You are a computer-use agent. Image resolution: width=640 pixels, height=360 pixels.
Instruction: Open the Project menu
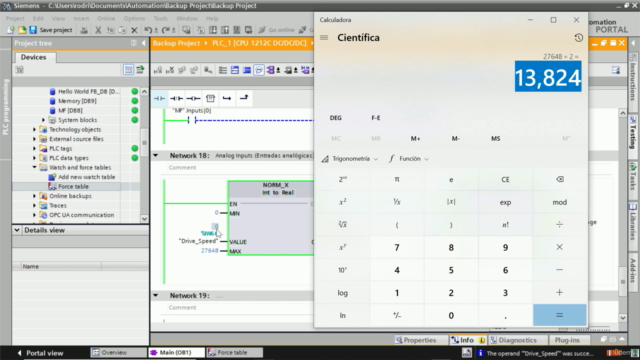(x=15, y=18)
